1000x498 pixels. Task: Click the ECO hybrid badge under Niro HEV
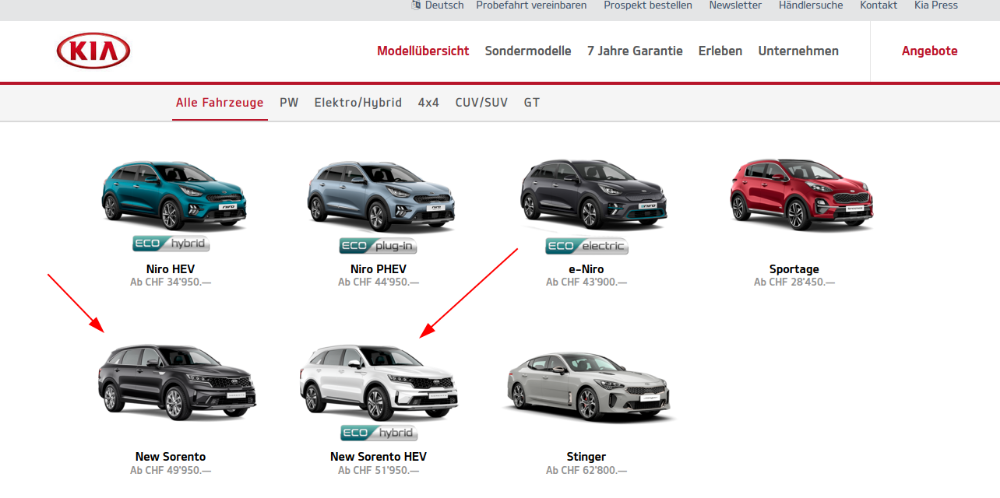tap(171, 244)
